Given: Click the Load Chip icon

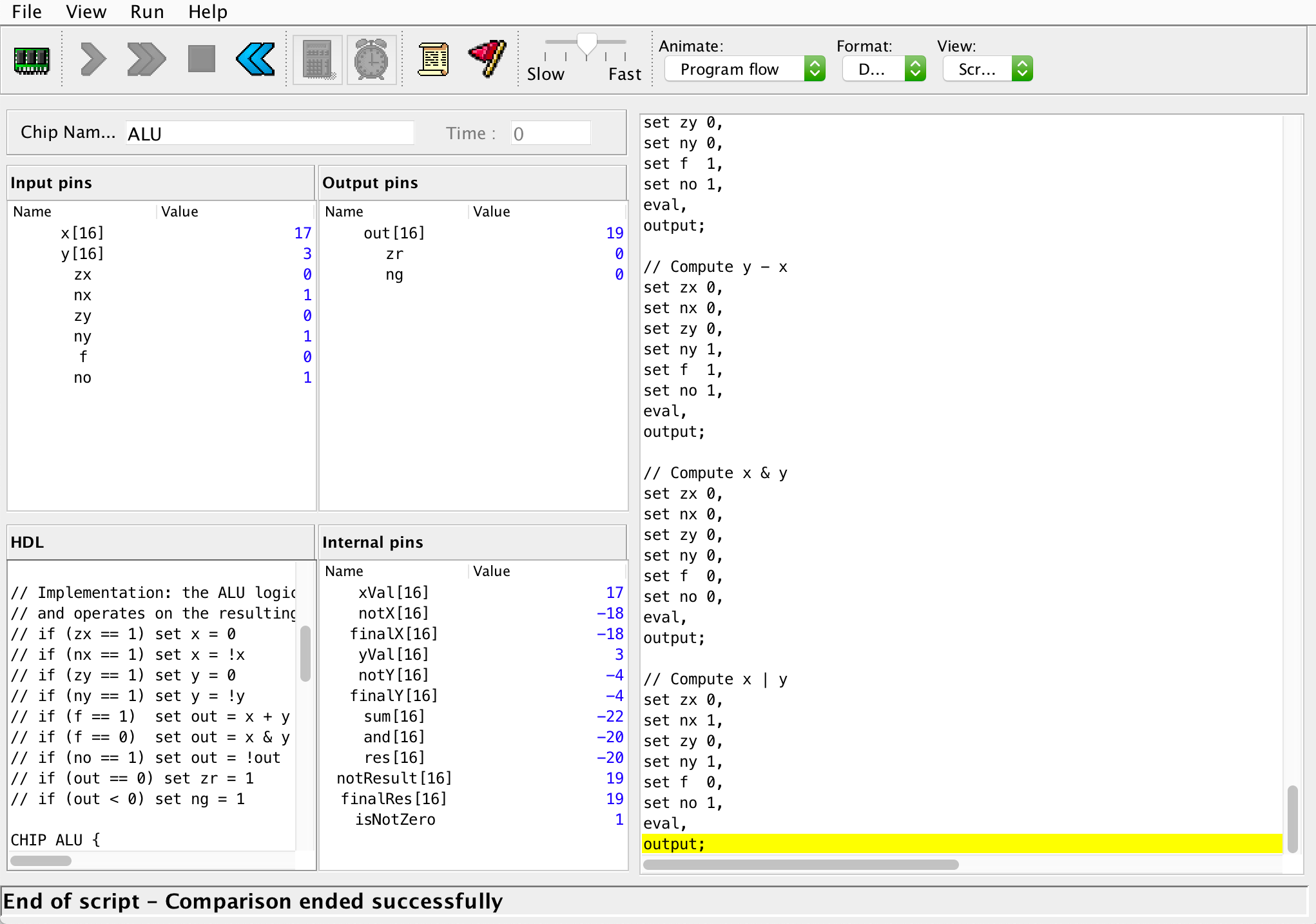Looking at the screenshot, I should [x=32, y=61].
